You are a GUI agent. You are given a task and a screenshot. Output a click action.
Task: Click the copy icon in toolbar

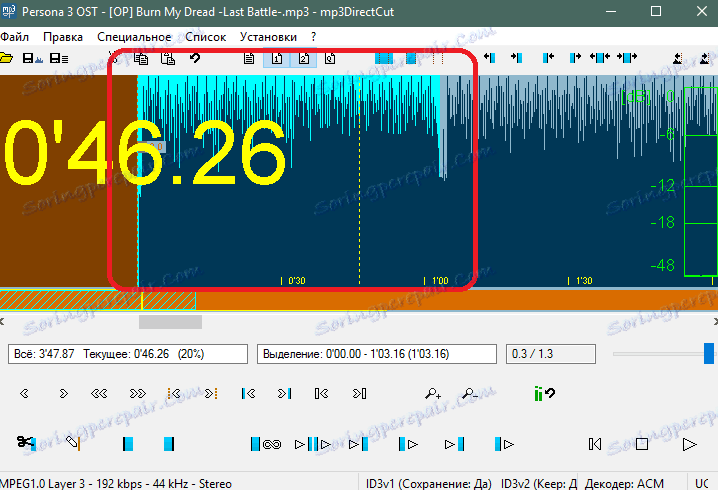coord(141,58)
